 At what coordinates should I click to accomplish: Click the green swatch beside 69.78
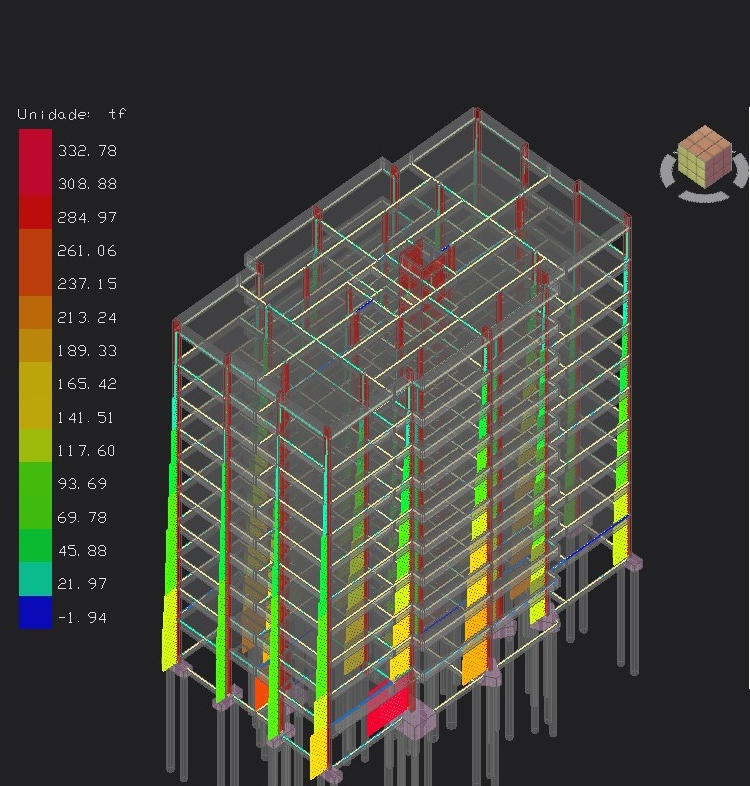(35, 512)
